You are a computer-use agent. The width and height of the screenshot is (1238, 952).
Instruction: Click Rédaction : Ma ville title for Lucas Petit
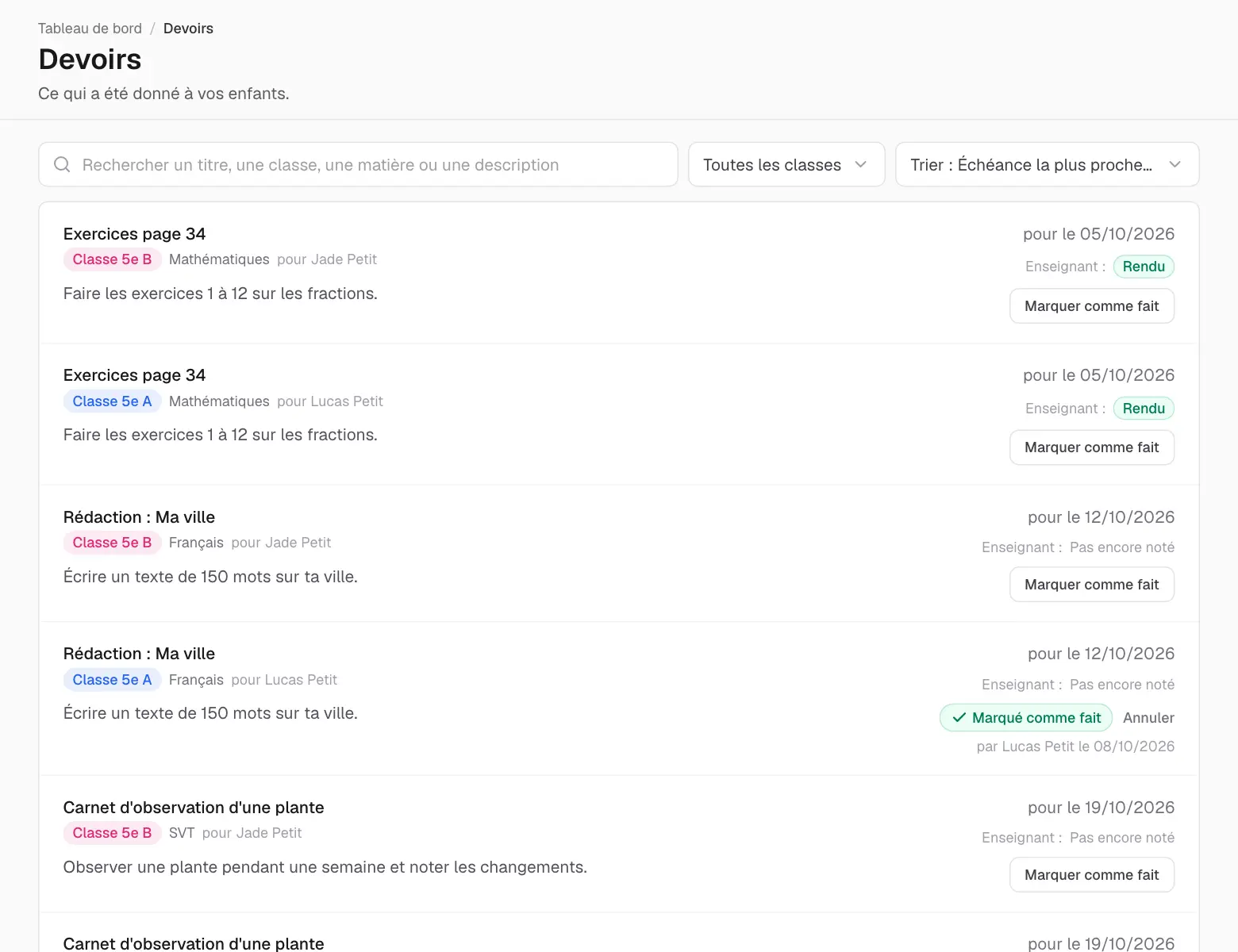[139, 654]
